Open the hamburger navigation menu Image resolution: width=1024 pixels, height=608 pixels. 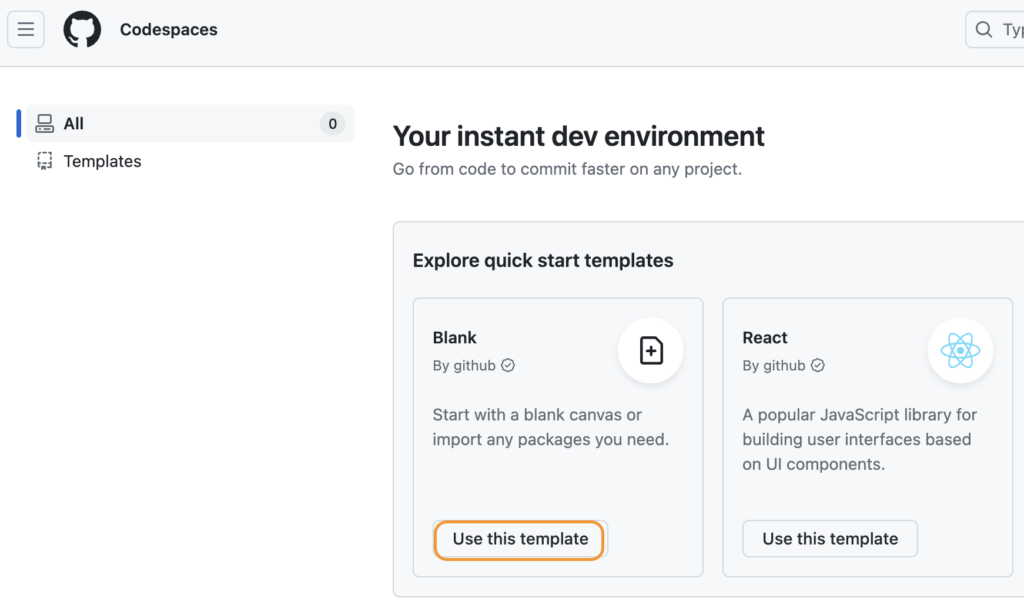26,29
